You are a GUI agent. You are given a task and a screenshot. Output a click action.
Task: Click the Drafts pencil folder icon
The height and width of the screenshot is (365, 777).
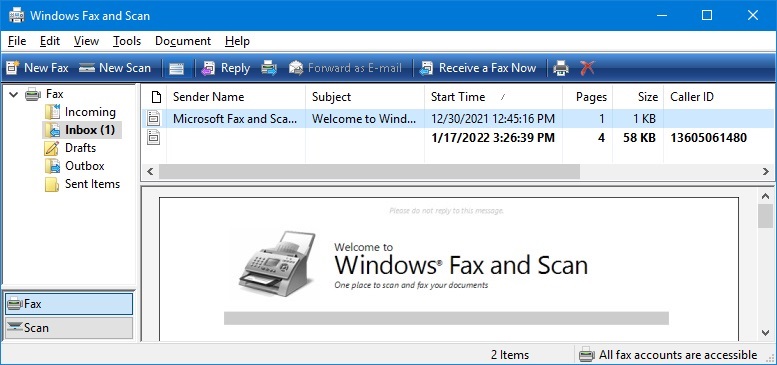coord(52,148)
